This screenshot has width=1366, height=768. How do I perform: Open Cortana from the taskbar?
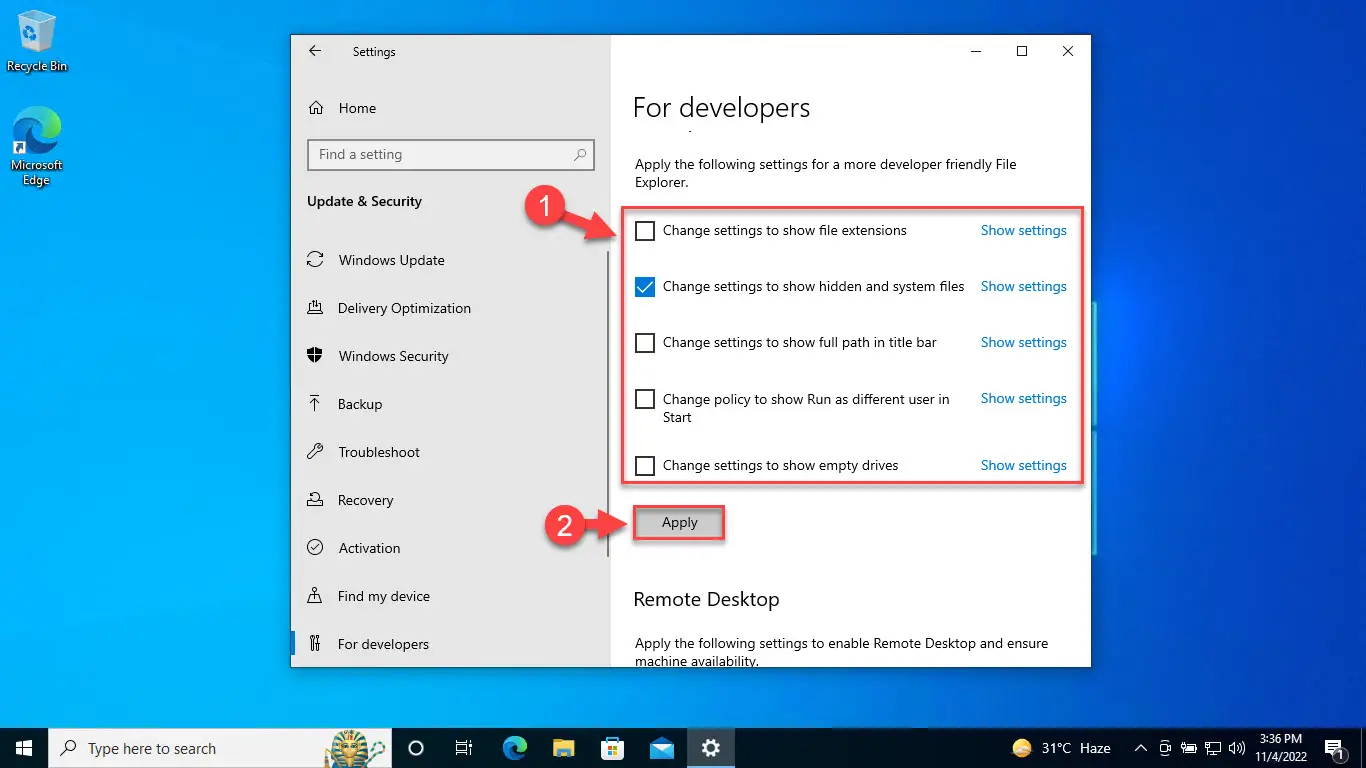[416, 748]
